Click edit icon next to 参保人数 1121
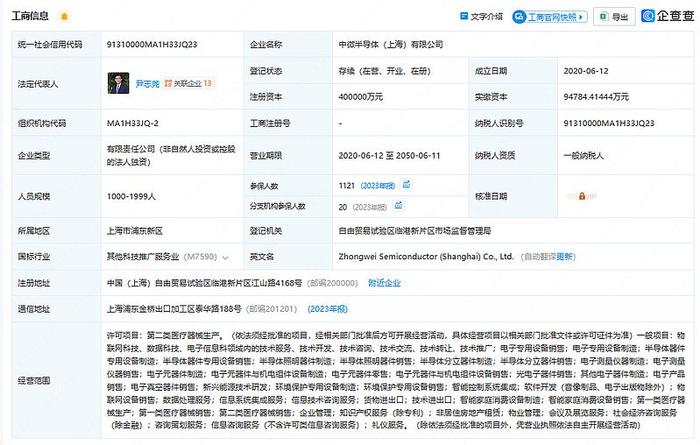The image size is (700, 445). (407, 184)
